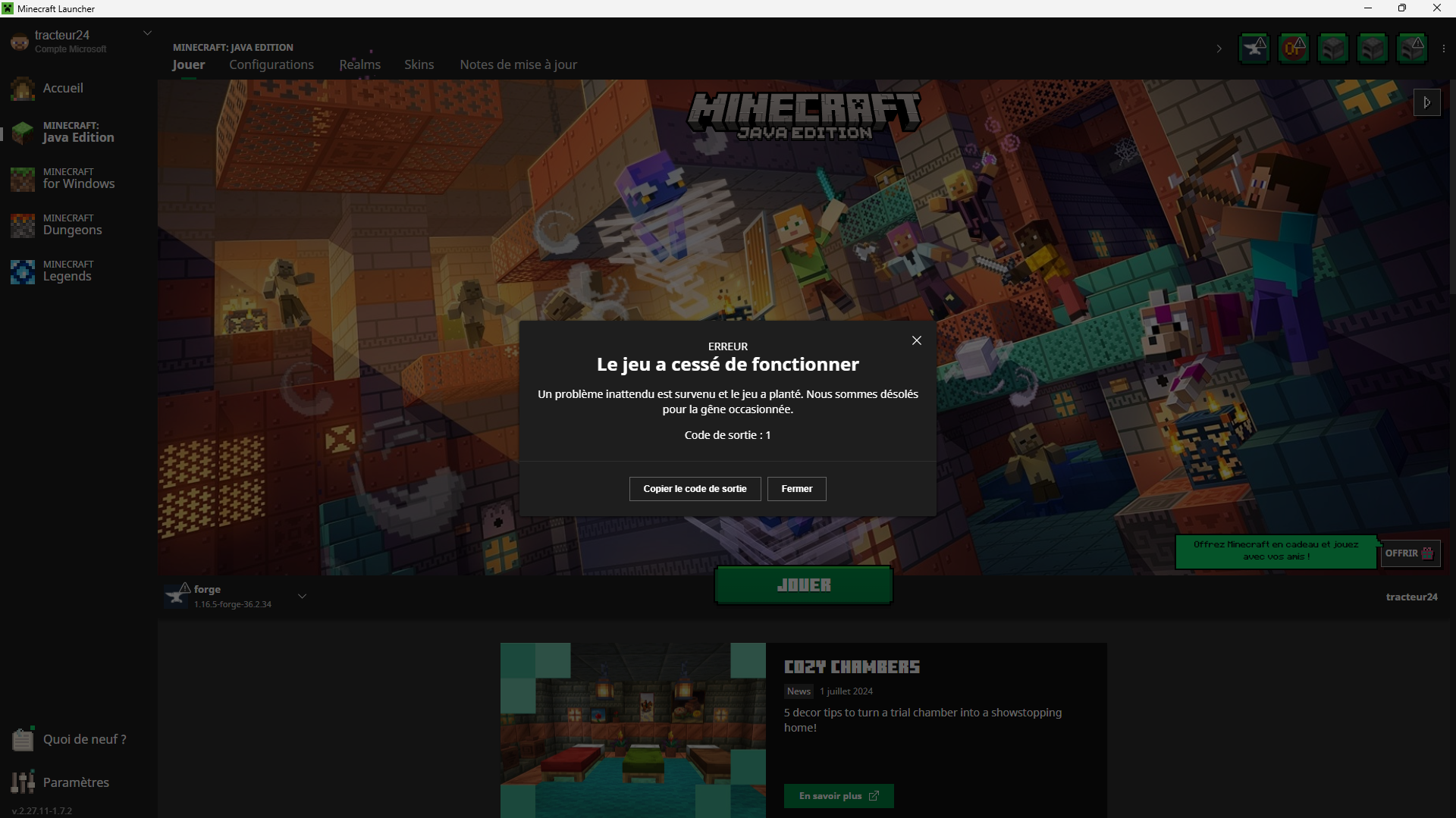The image size is (1456, 818).
Task: Click the Code de sortie : 1 text
Action: [728, 435]
